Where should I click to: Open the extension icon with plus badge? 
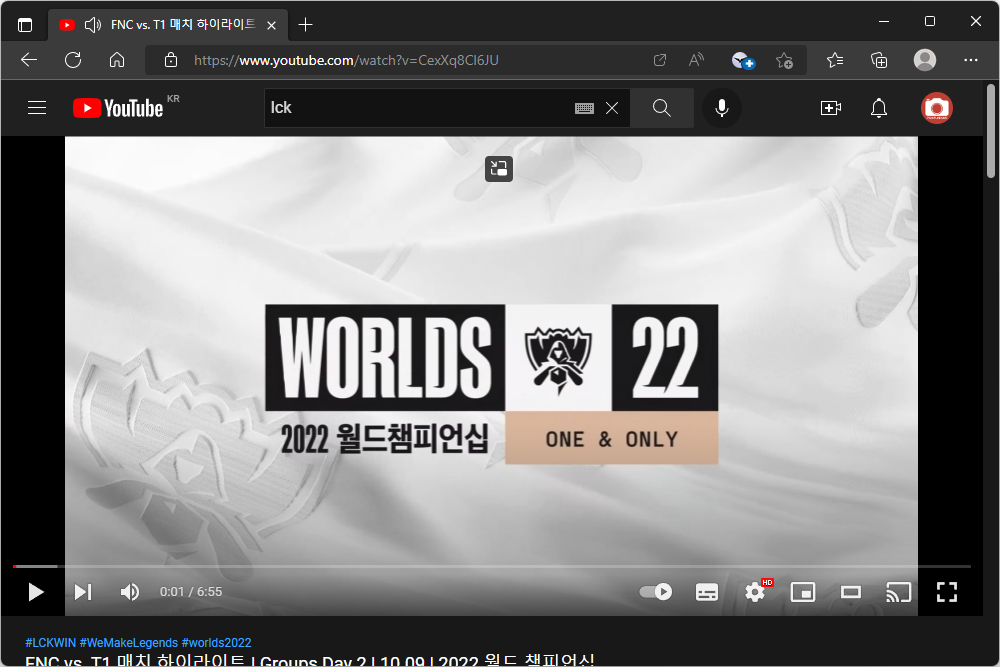[x=742, y=61]
